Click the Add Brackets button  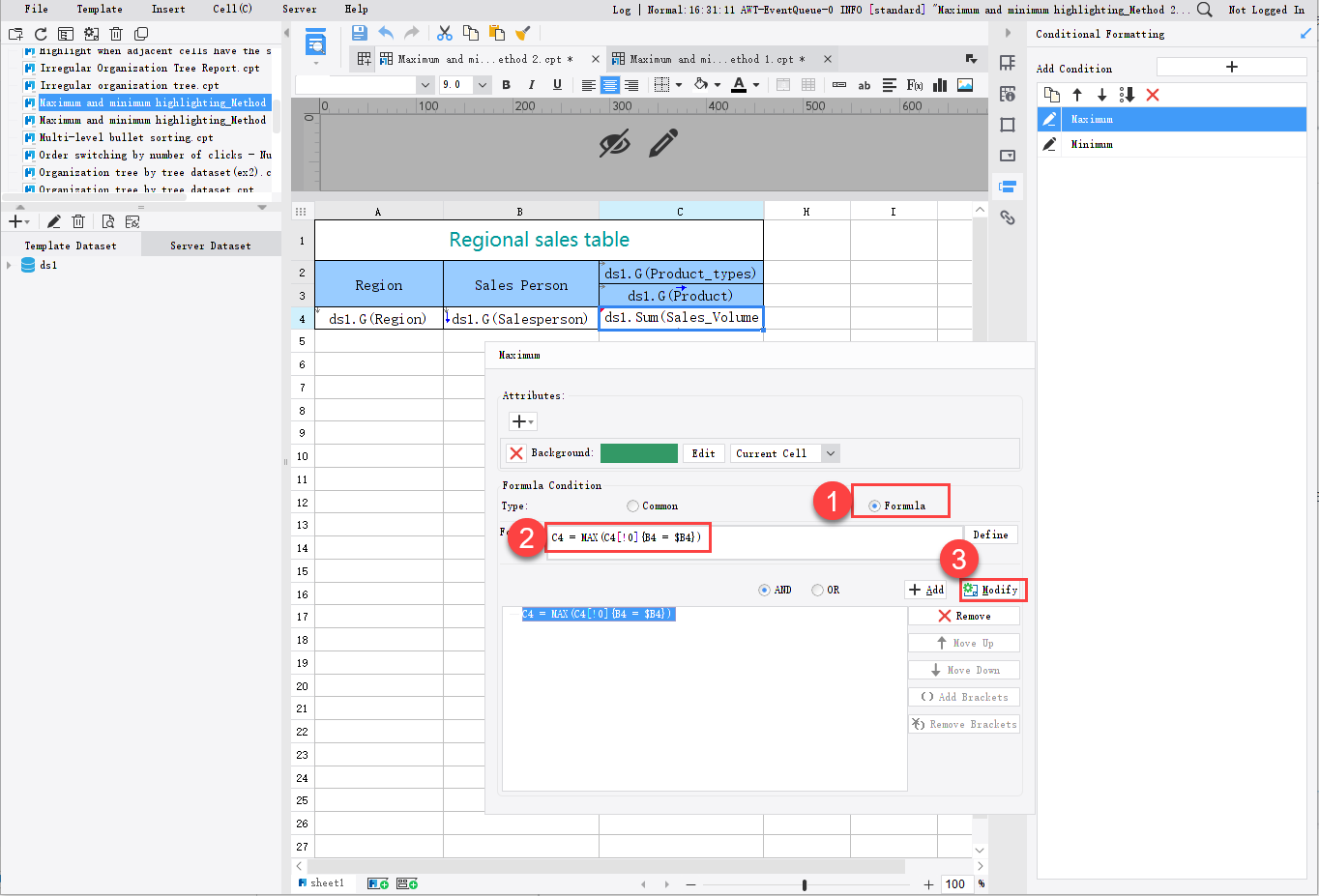pyautogui.click(x=963, y=696)
